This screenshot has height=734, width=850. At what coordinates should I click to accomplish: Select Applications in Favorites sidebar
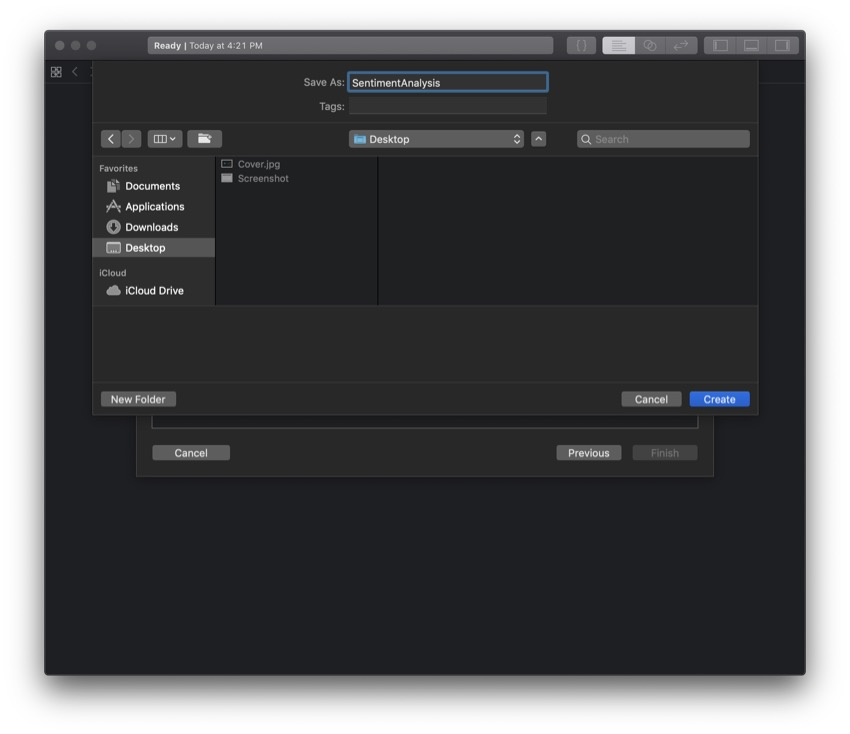click(x=153, y=207)
